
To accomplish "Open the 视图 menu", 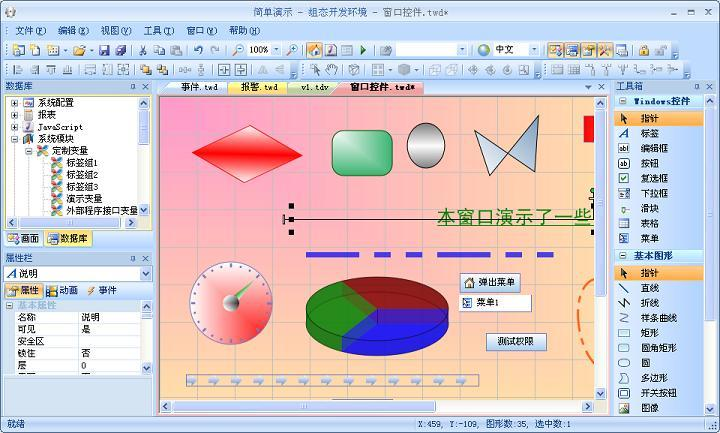I will (116, 31).
